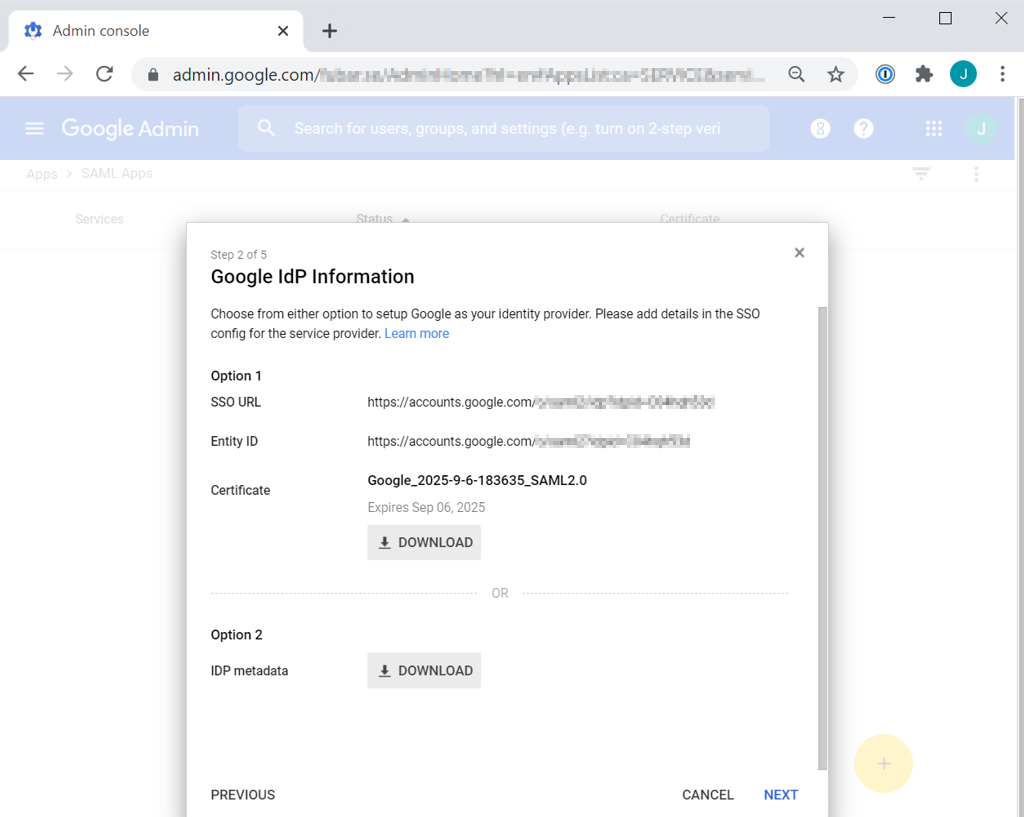This screenshot has width=1024, height=817.
Task: Open the Google Admin hamburger menu
Action: click(x=35, y=128)
